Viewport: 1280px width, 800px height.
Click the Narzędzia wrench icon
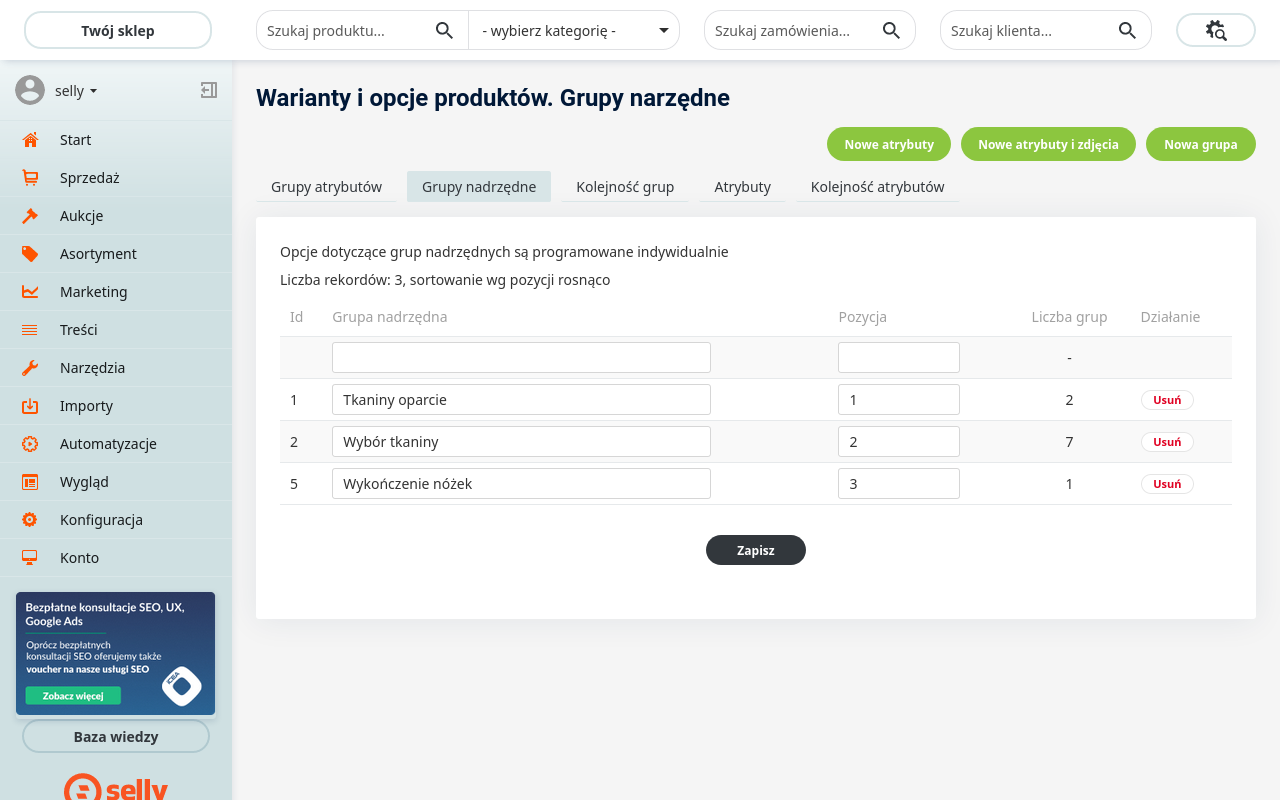point(30,368)
